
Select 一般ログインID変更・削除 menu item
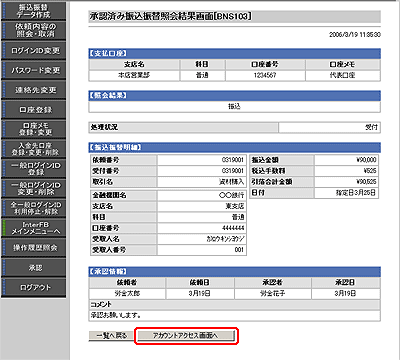34,188
